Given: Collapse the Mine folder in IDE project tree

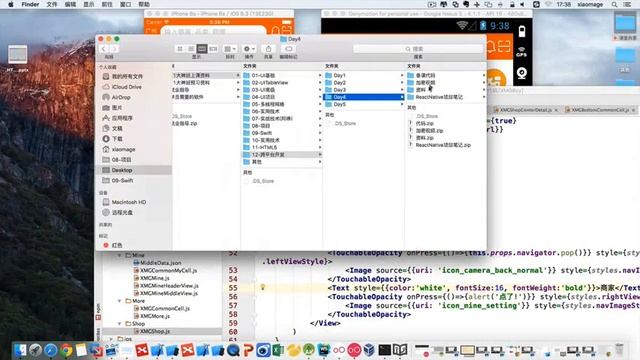Looking at the screenshot, I should pyautogui.click(x=120, y=255).
